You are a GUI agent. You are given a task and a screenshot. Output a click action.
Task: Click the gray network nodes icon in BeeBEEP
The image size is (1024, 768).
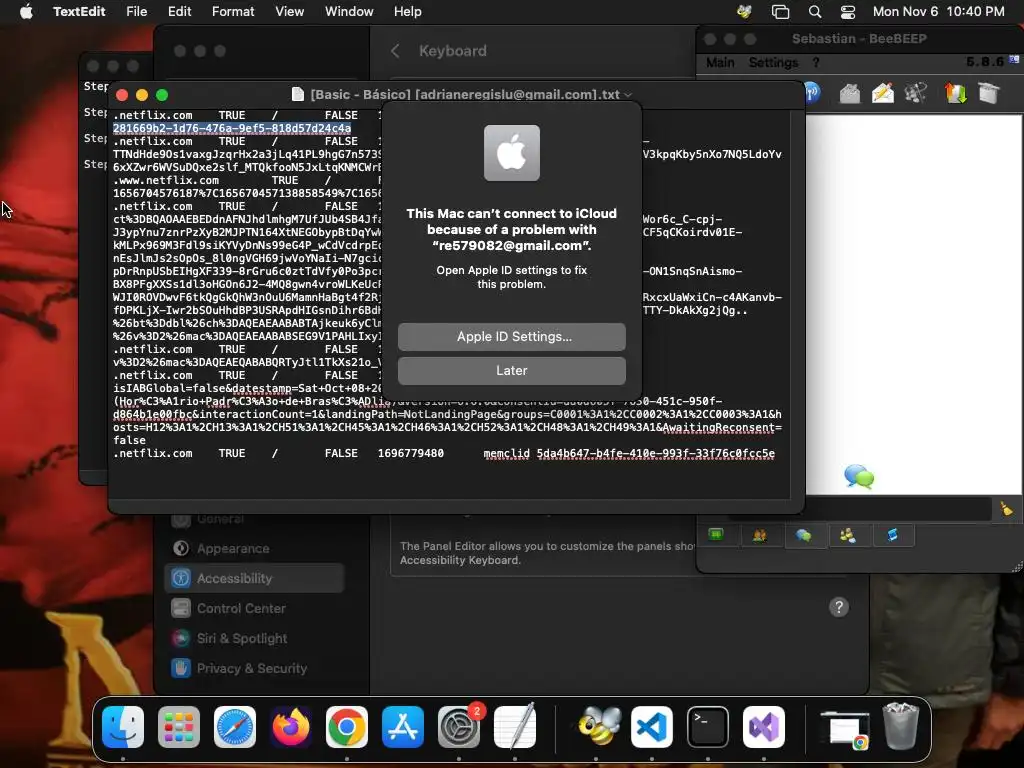click(916, 93)
